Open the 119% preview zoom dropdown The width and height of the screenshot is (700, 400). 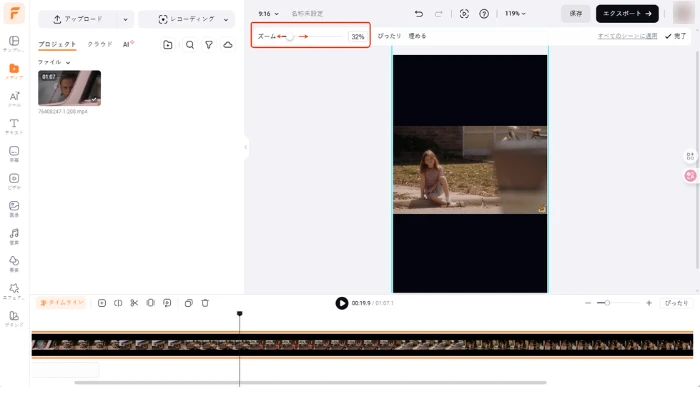tap(515, 14)
